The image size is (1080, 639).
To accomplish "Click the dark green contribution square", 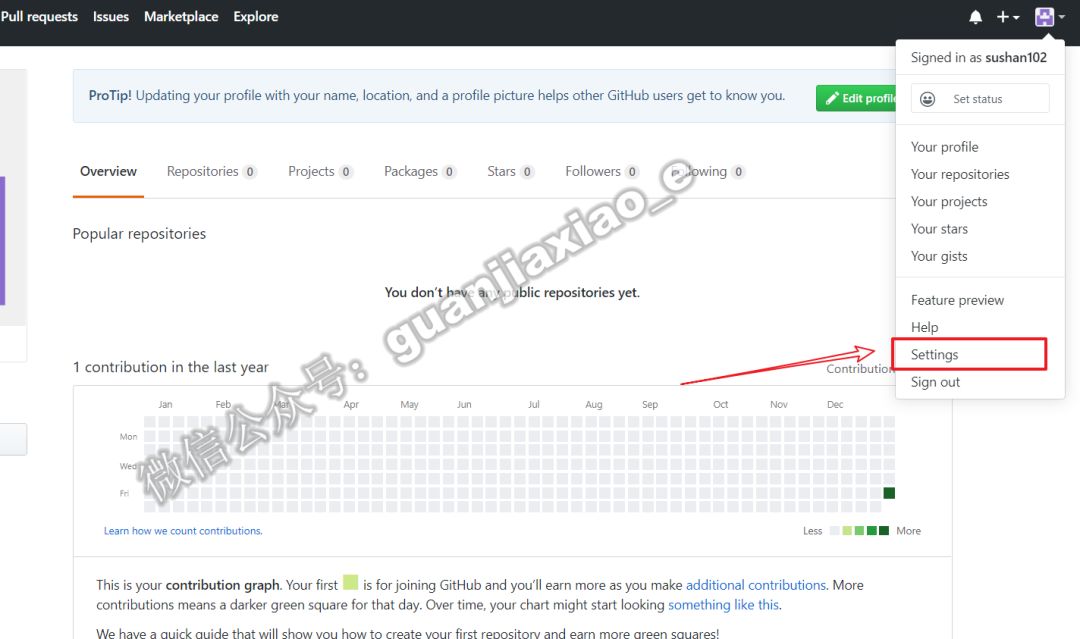I will point(889,493).
